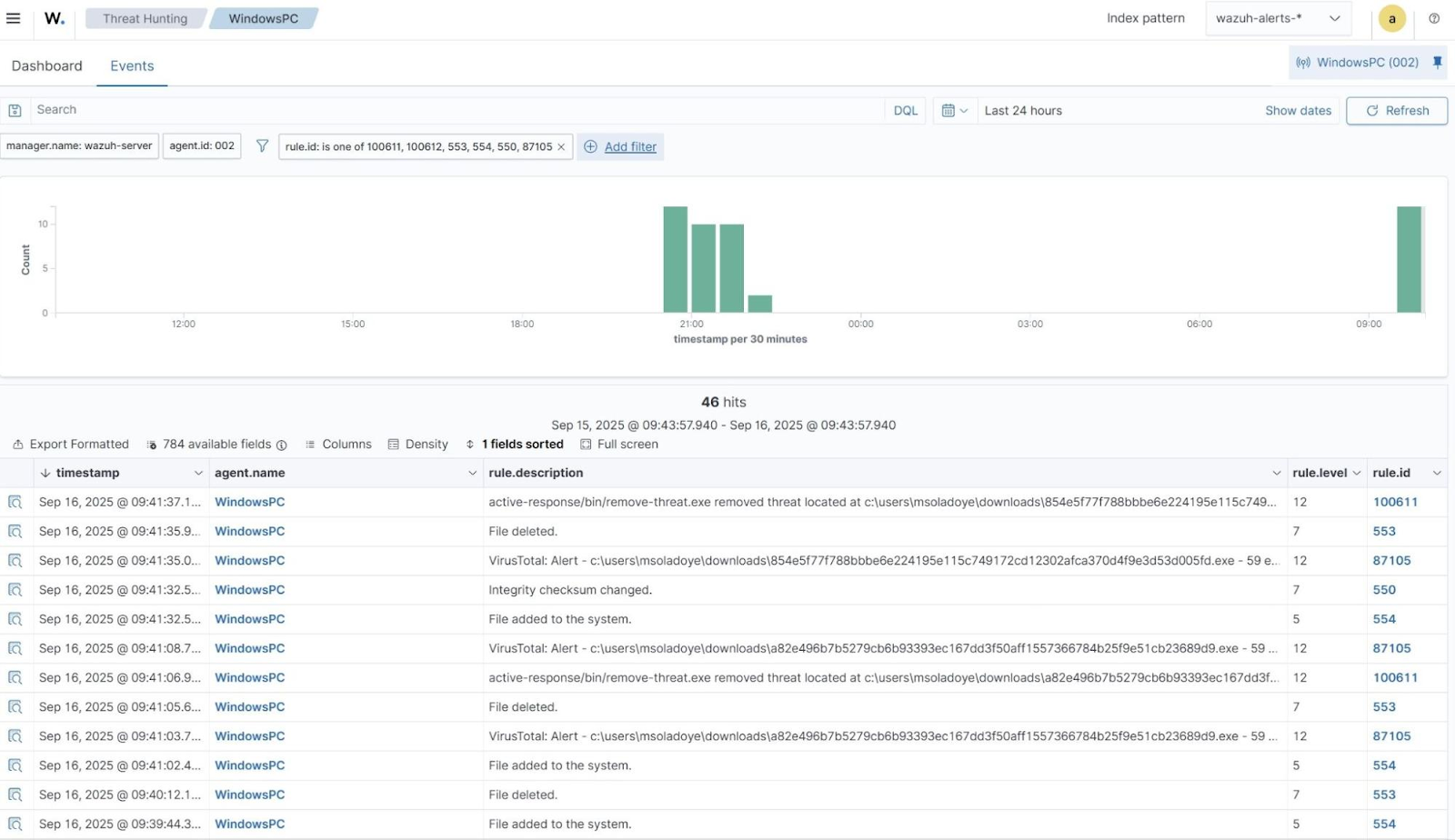Open the 1 fields sorted menu
The width and height of the screenshot is (1455, 840).
[x=515, y=445]
